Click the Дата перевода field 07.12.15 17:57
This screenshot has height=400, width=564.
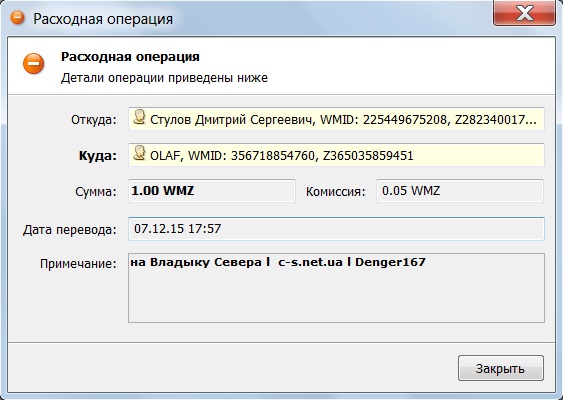[336, 229]
